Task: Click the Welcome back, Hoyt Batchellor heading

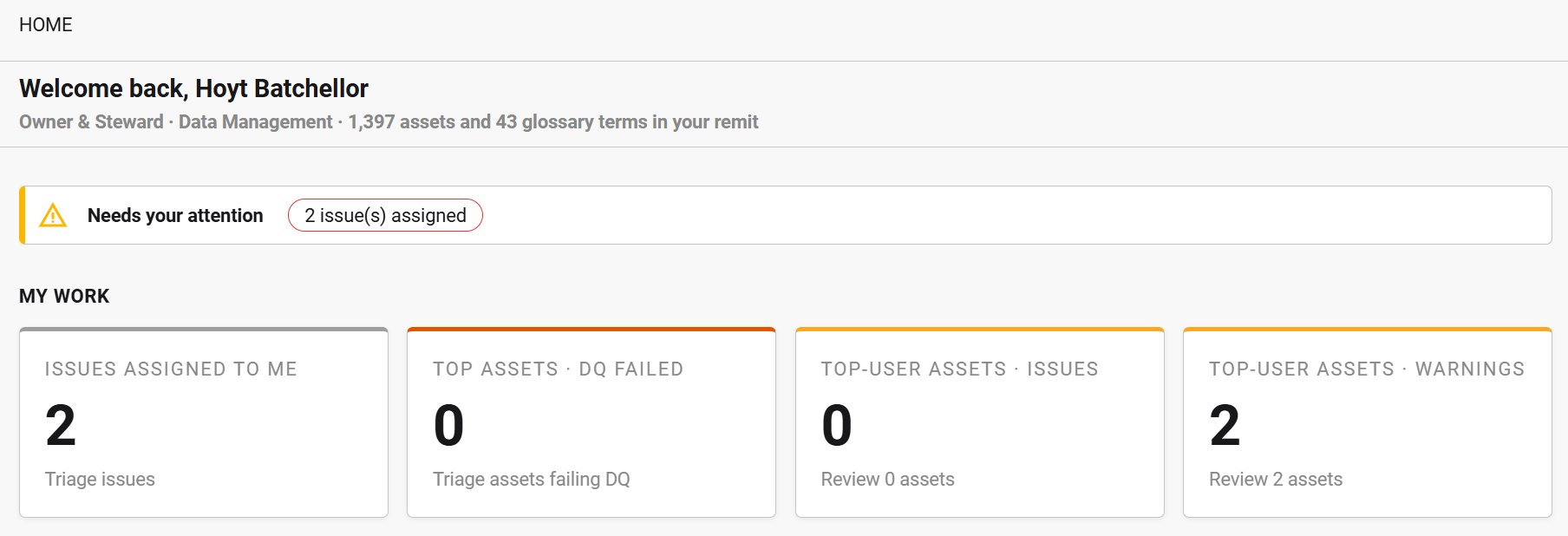Action: (x=193, y=88)
